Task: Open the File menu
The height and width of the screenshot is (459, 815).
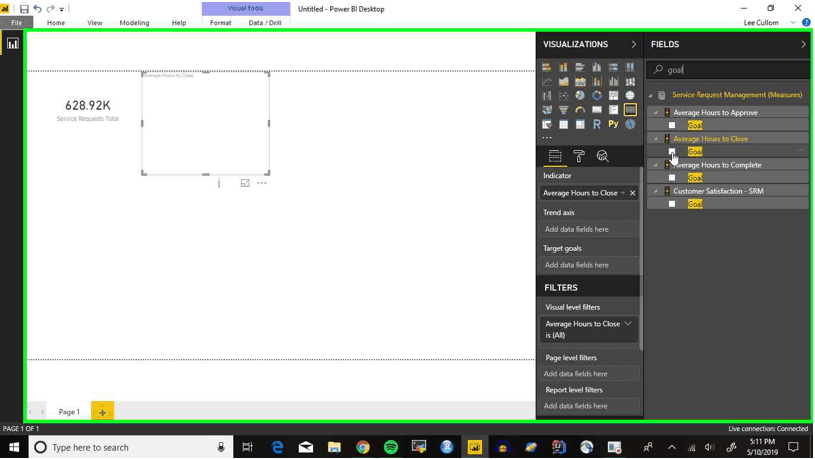Action: coord(17,23)
